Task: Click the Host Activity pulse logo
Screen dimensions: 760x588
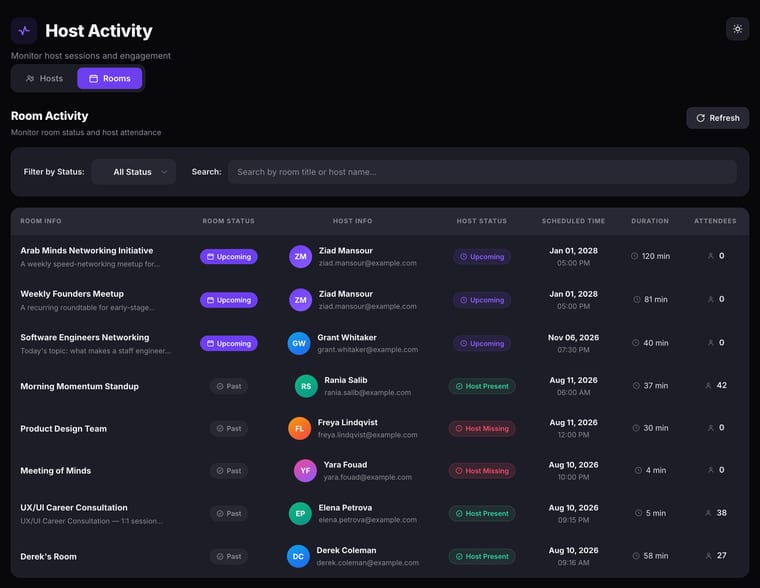Action: pos(24,31)
